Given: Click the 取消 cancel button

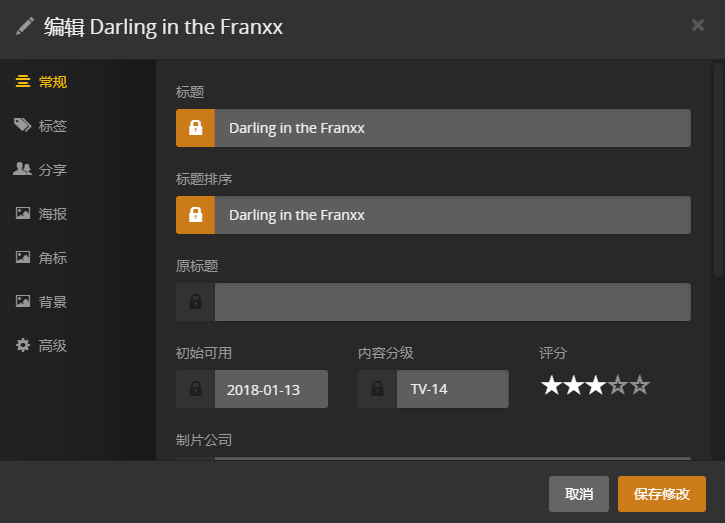Looking at the screenshot, I should 579,494.
